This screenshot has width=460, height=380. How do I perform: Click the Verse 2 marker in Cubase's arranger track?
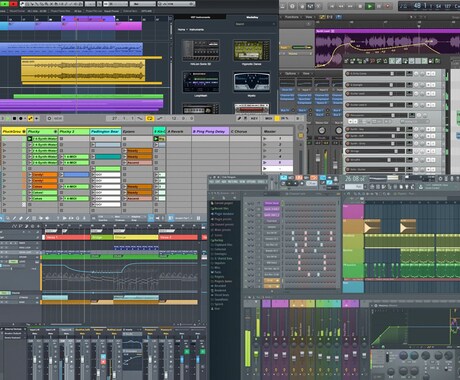pos(178,237)
